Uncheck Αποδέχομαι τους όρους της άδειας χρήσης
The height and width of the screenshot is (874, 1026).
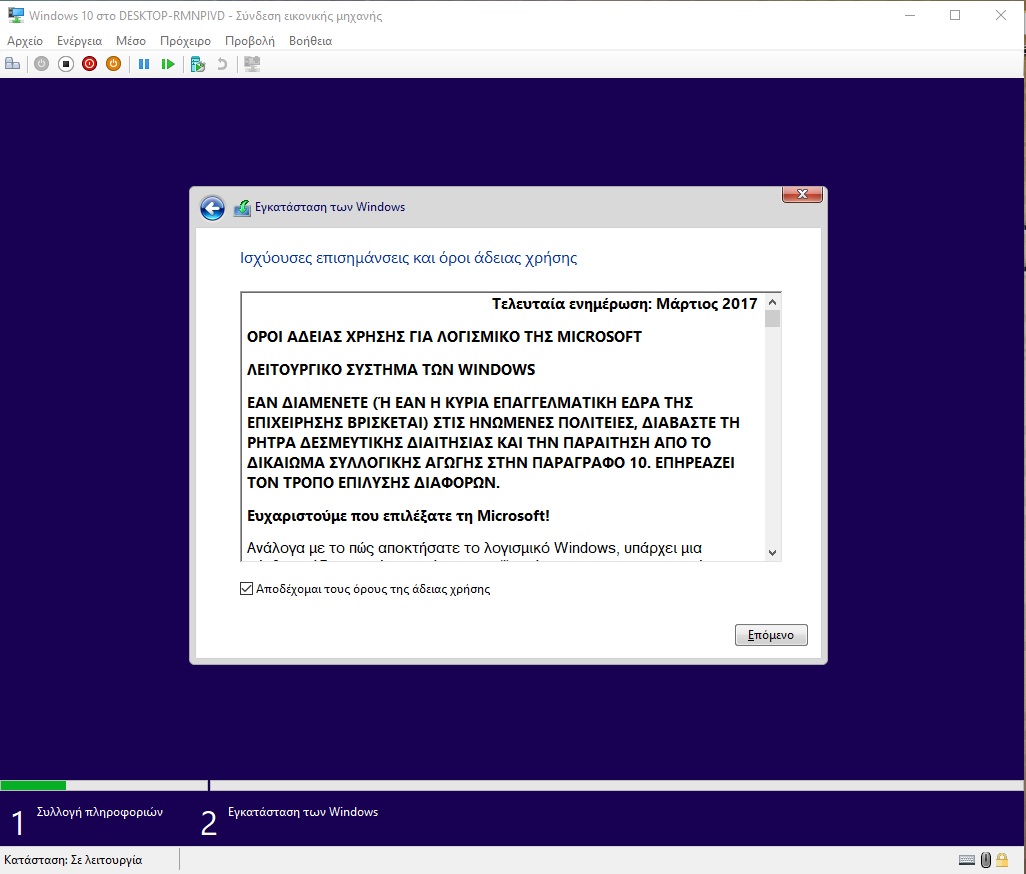(246, 589)
